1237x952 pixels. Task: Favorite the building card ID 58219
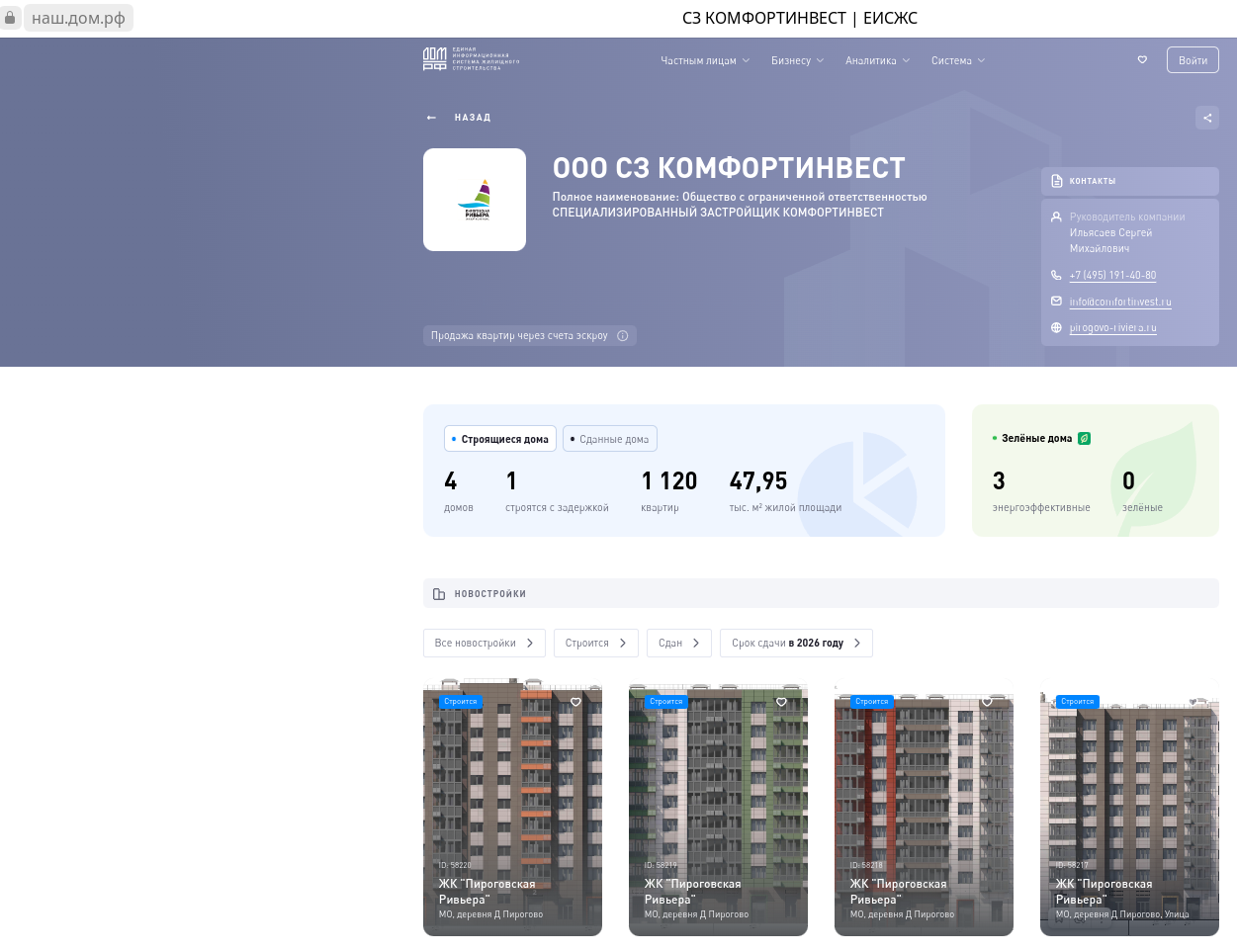(x=781, y=702)
